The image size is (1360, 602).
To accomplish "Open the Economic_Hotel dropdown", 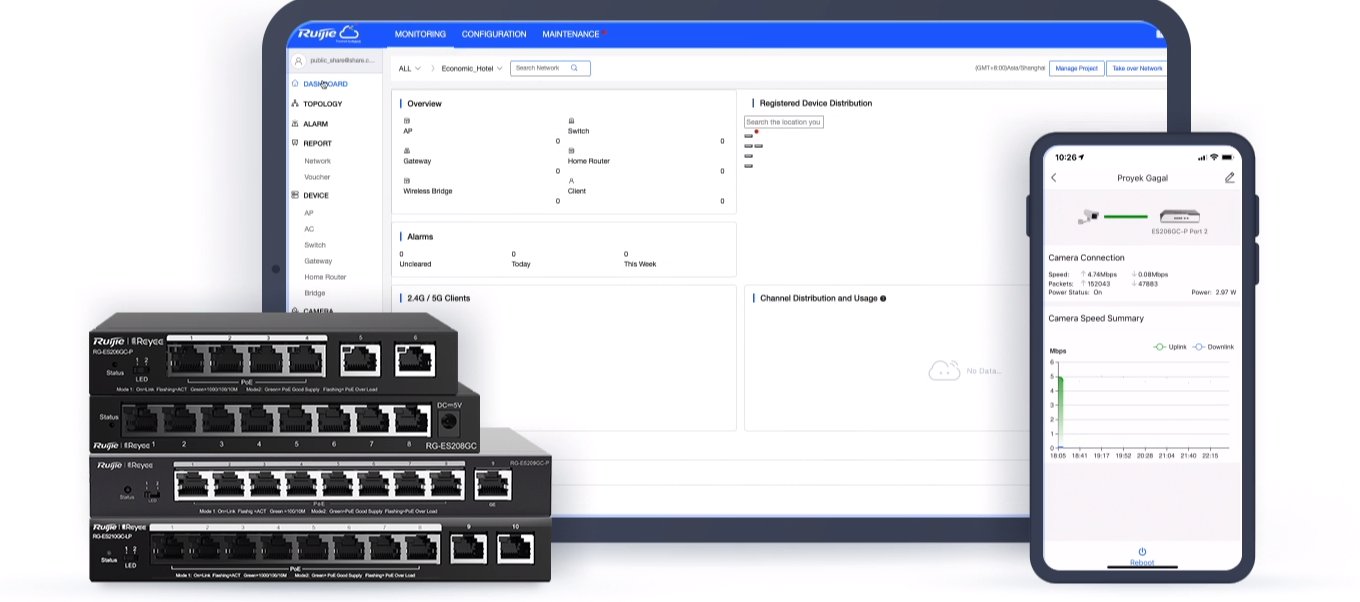I will point(472,69).
